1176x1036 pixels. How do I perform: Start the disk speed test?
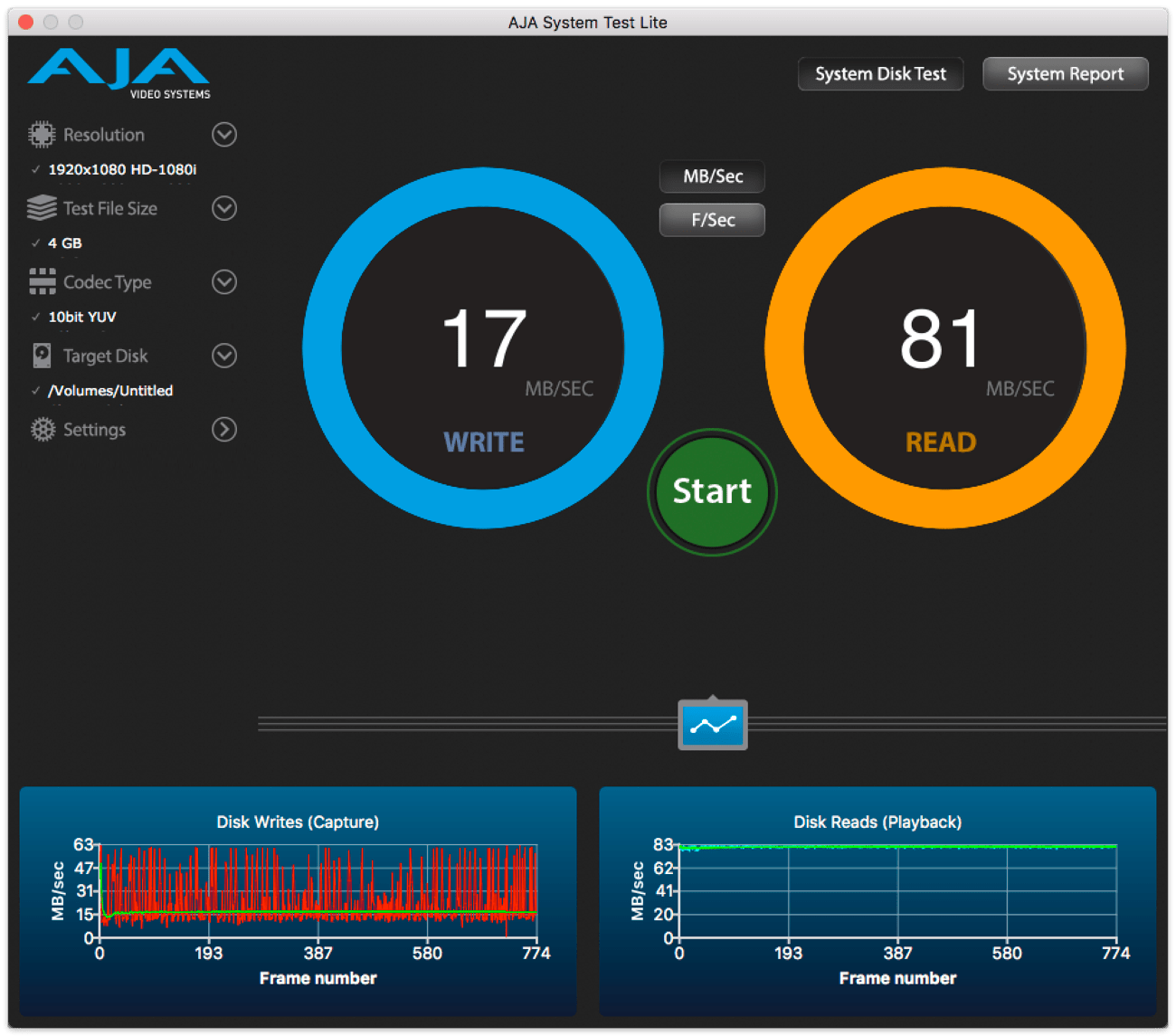712,491
